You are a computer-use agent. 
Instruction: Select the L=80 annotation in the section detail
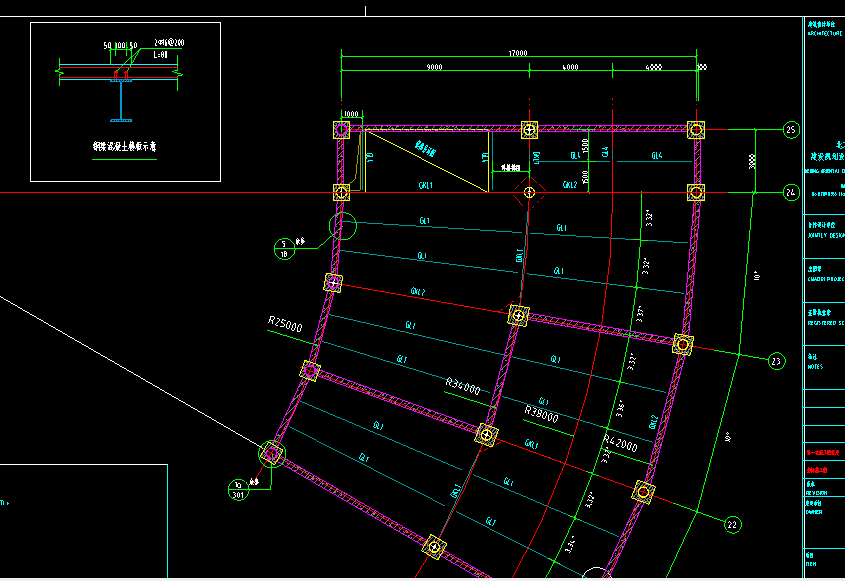point(160,54)
